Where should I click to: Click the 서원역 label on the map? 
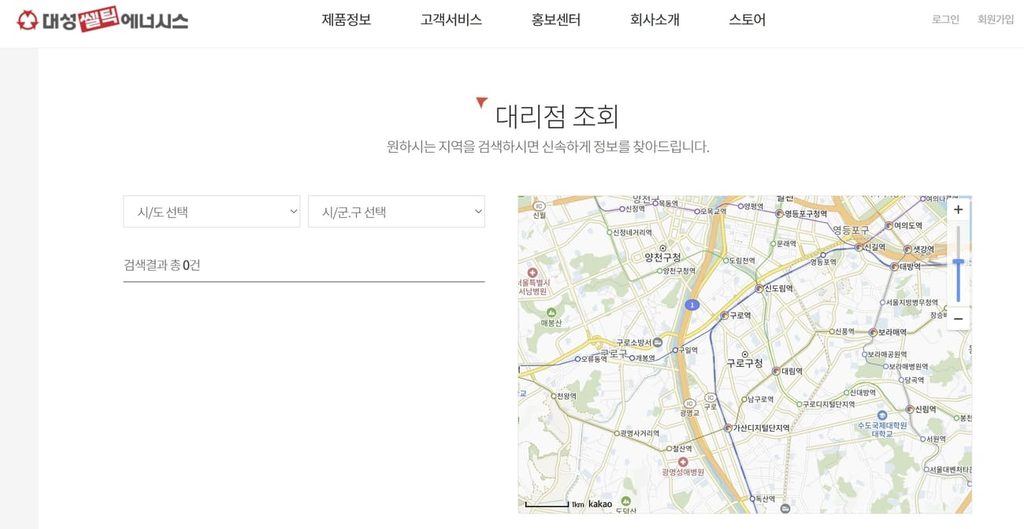936,439
